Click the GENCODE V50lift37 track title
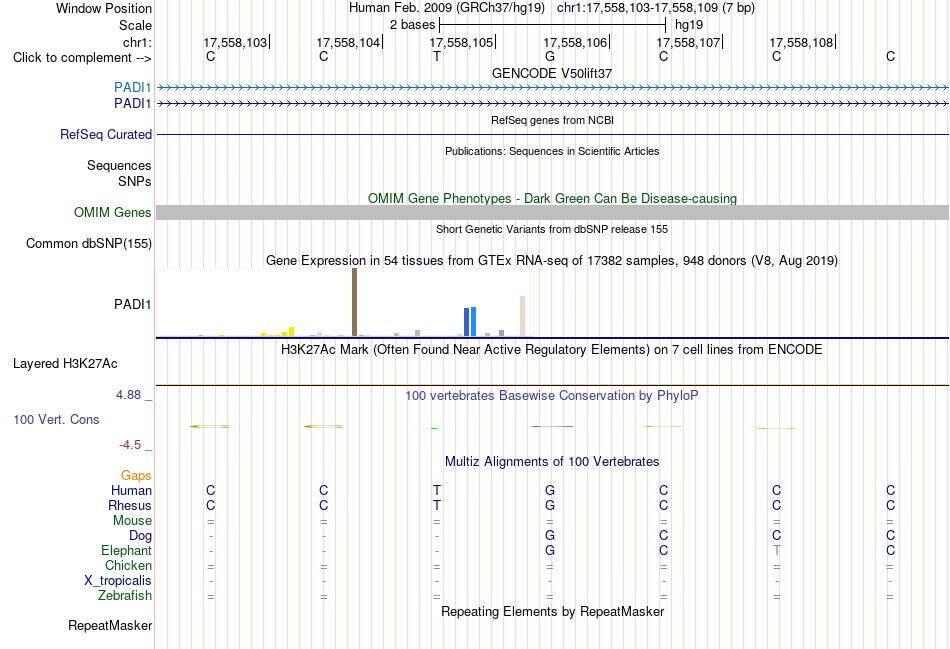 552,73
